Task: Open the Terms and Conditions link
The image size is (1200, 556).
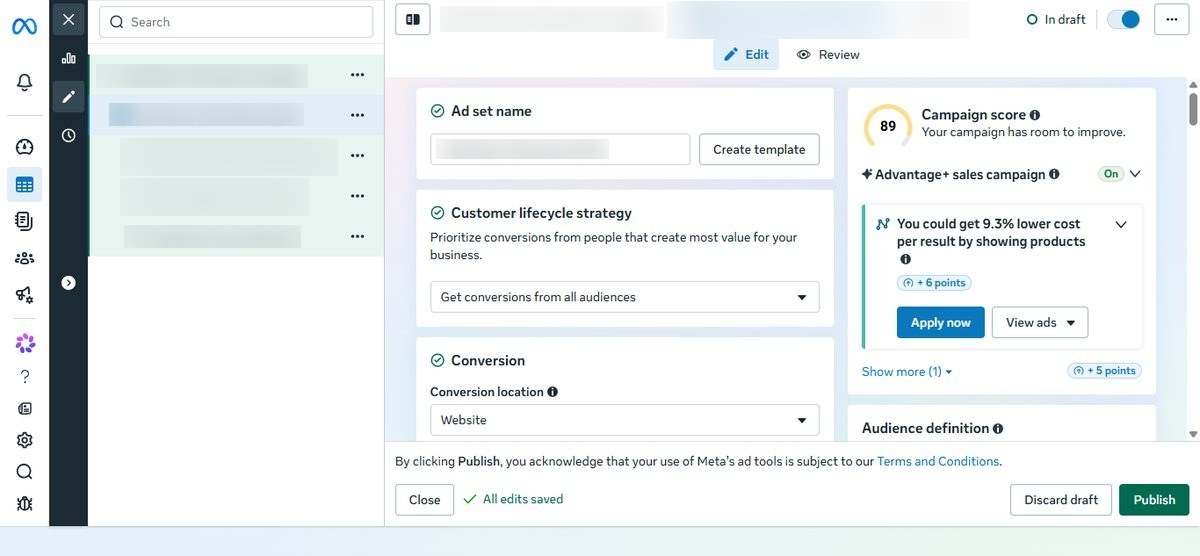Action: click(938, 462)
